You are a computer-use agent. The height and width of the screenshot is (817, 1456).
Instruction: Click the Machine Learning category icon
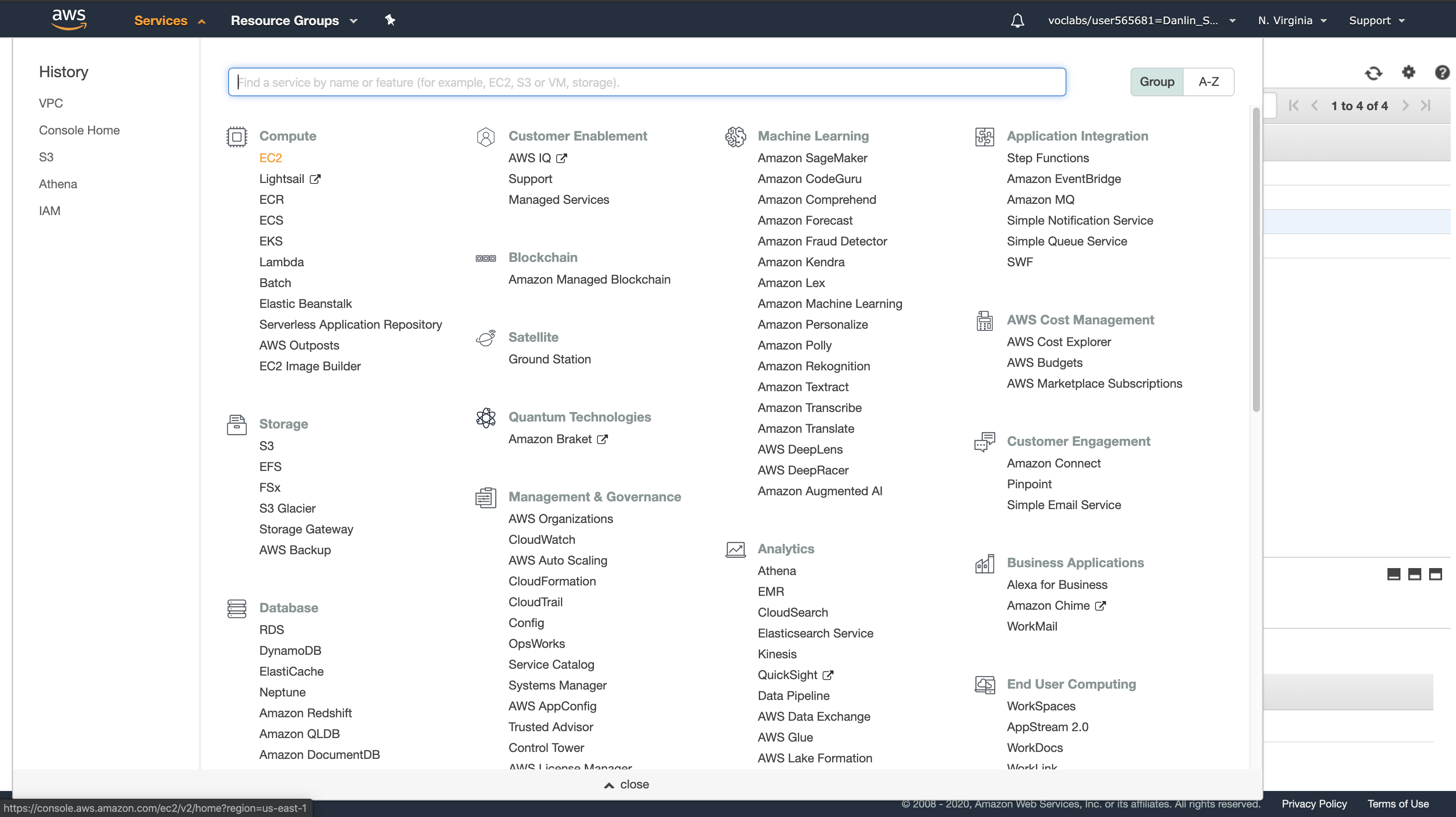click(735, 136)
